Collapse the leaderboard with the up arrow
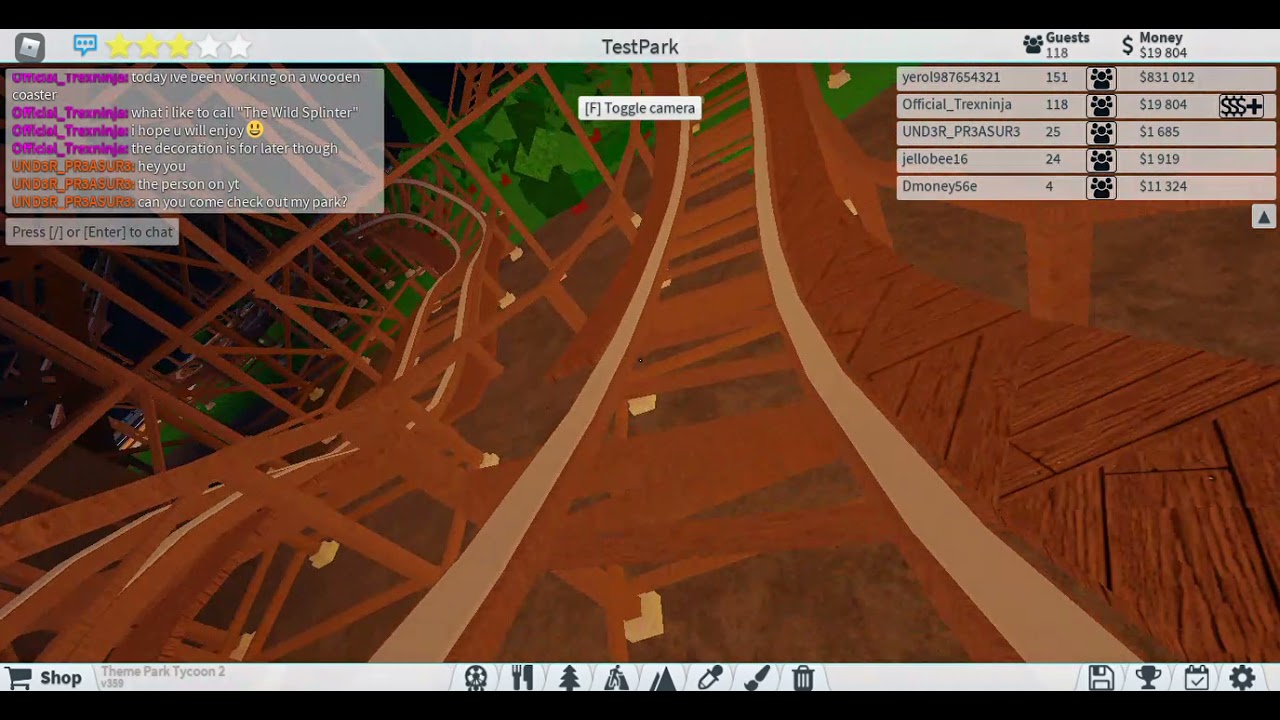Viewport: 1280px width, 720px height. pyautogui.click(x=1264, y=217)
